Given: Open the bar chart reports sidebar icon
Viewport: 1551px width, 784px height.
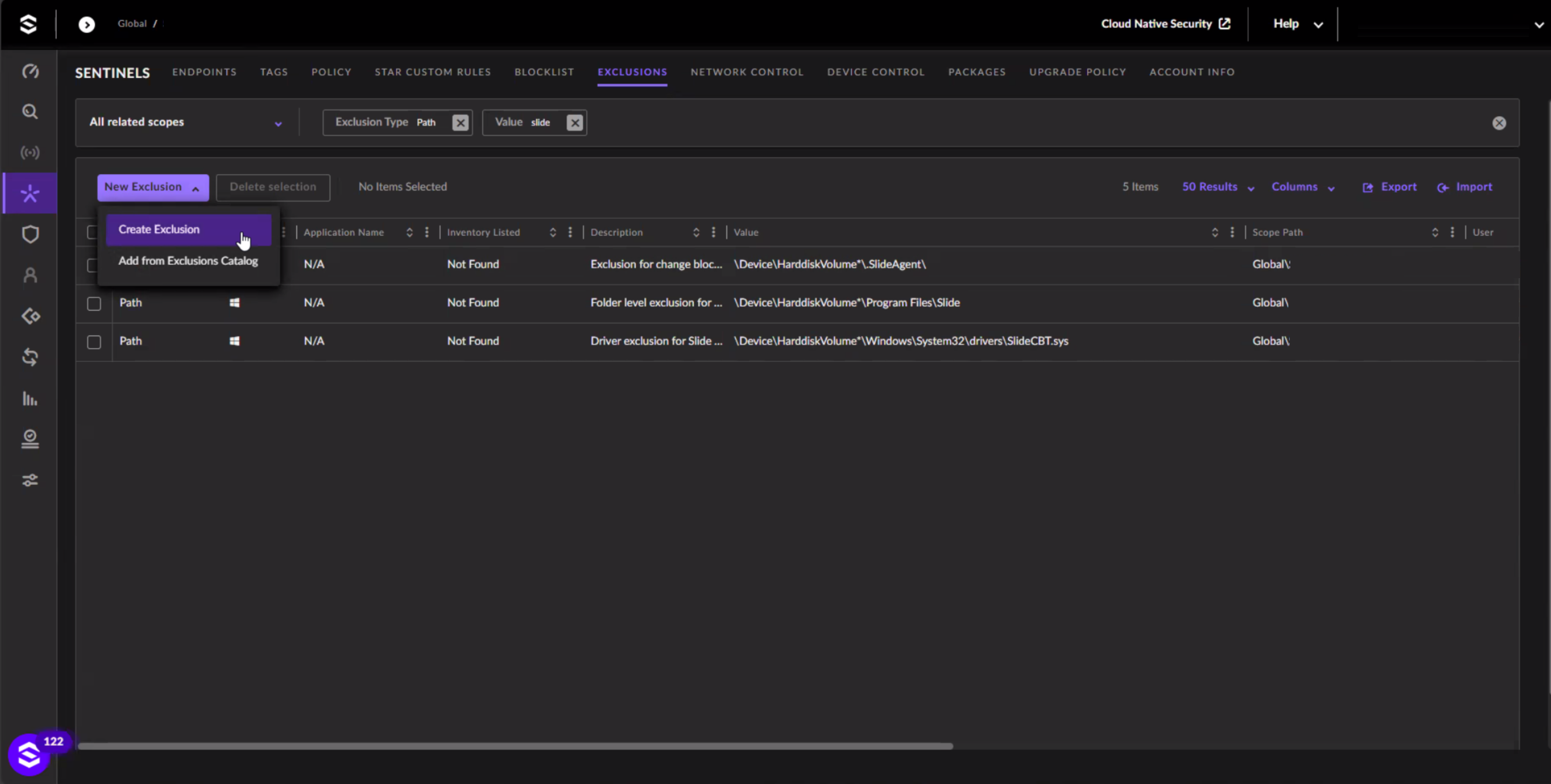Looking at the screenshot, I should point(30,398).
